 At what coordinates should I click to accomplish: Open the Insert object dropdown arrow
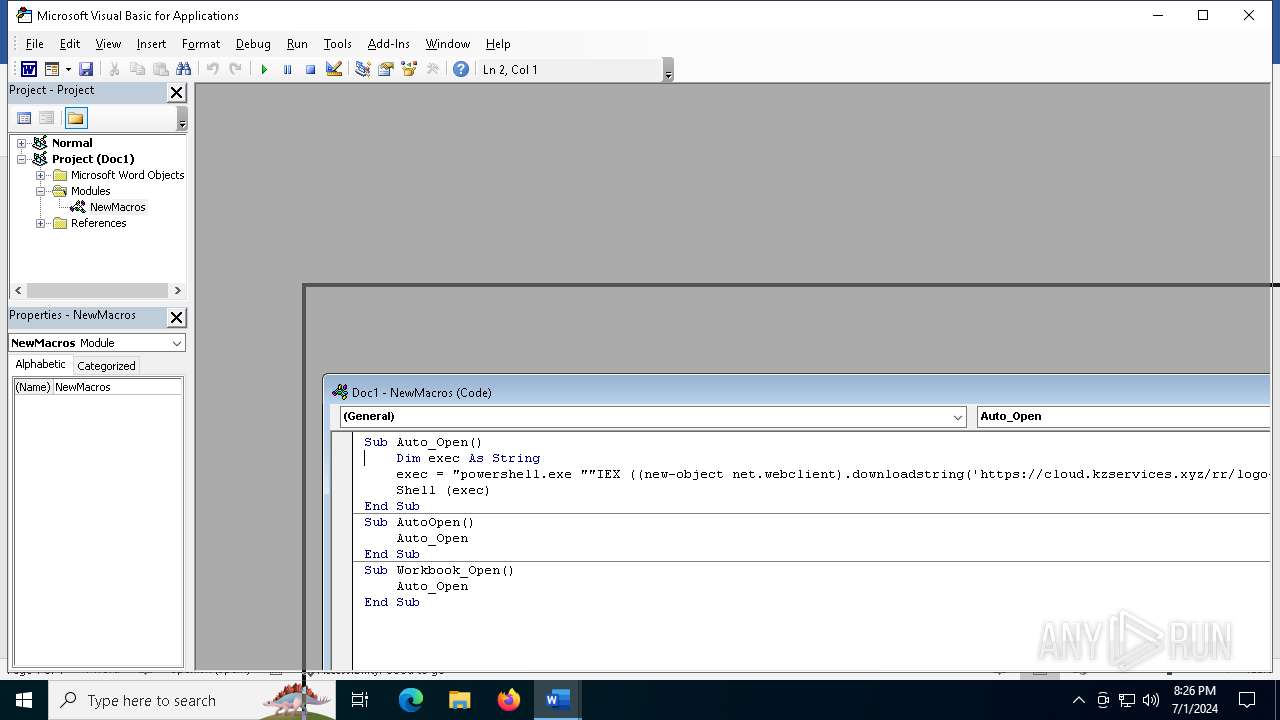click(x=68, y=69)
